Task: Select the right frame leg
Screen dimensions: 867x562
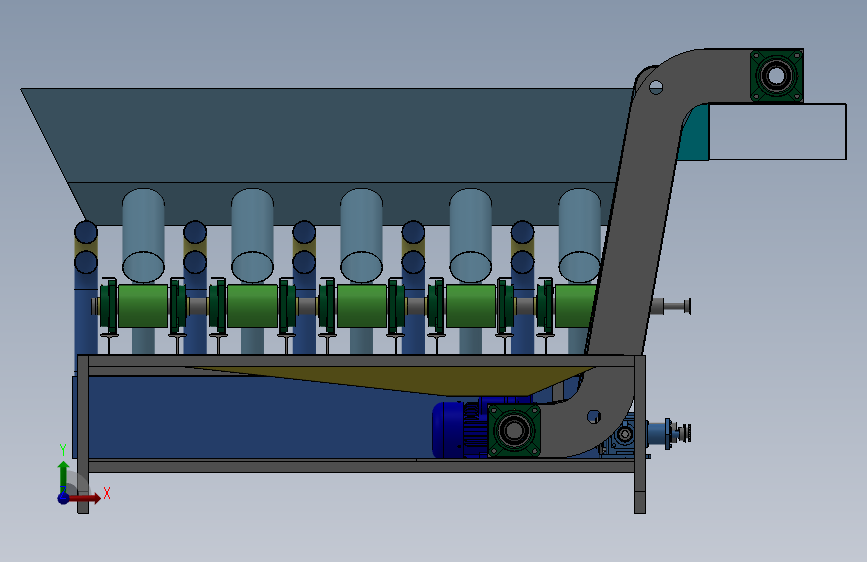Action: coord(640,434)
